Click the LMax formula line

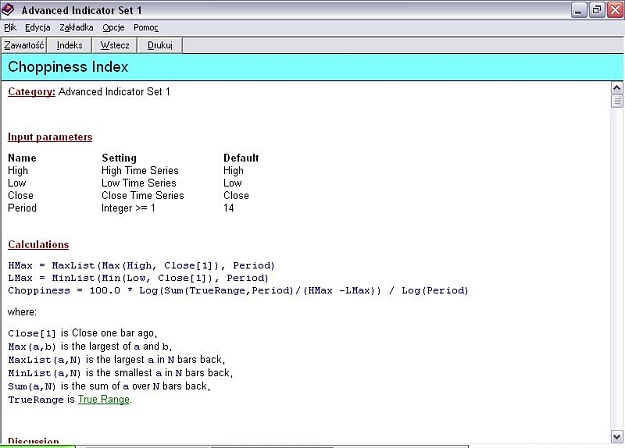(138, 278)
